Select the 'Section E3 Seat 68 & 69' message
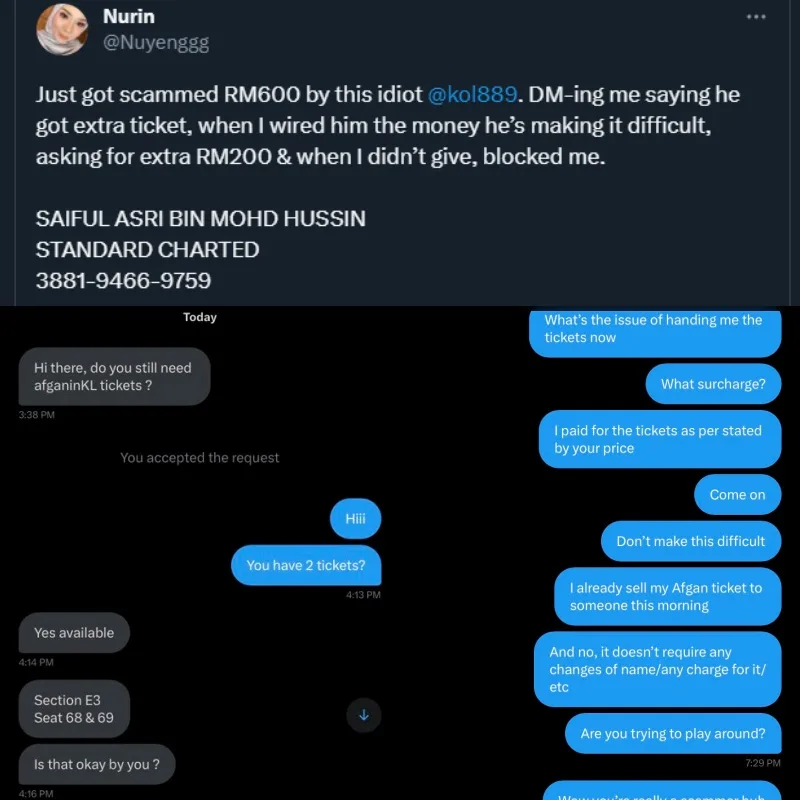Image resolution: width=800 pixels, height=800 pixels. [74, 709]
